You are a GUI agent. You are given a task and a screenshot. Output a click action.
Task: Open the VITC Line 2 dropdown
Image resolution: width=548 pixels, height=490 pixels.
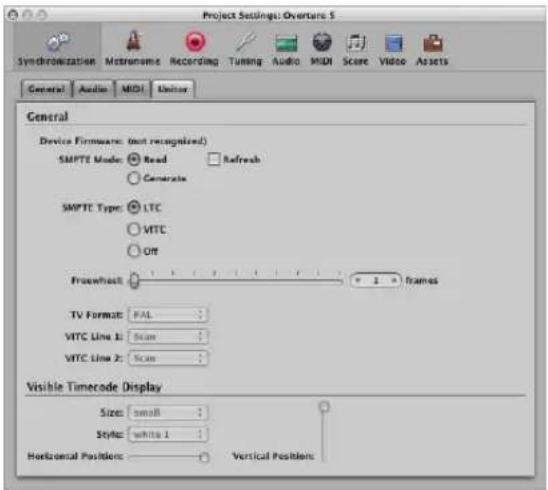[168, 358]
